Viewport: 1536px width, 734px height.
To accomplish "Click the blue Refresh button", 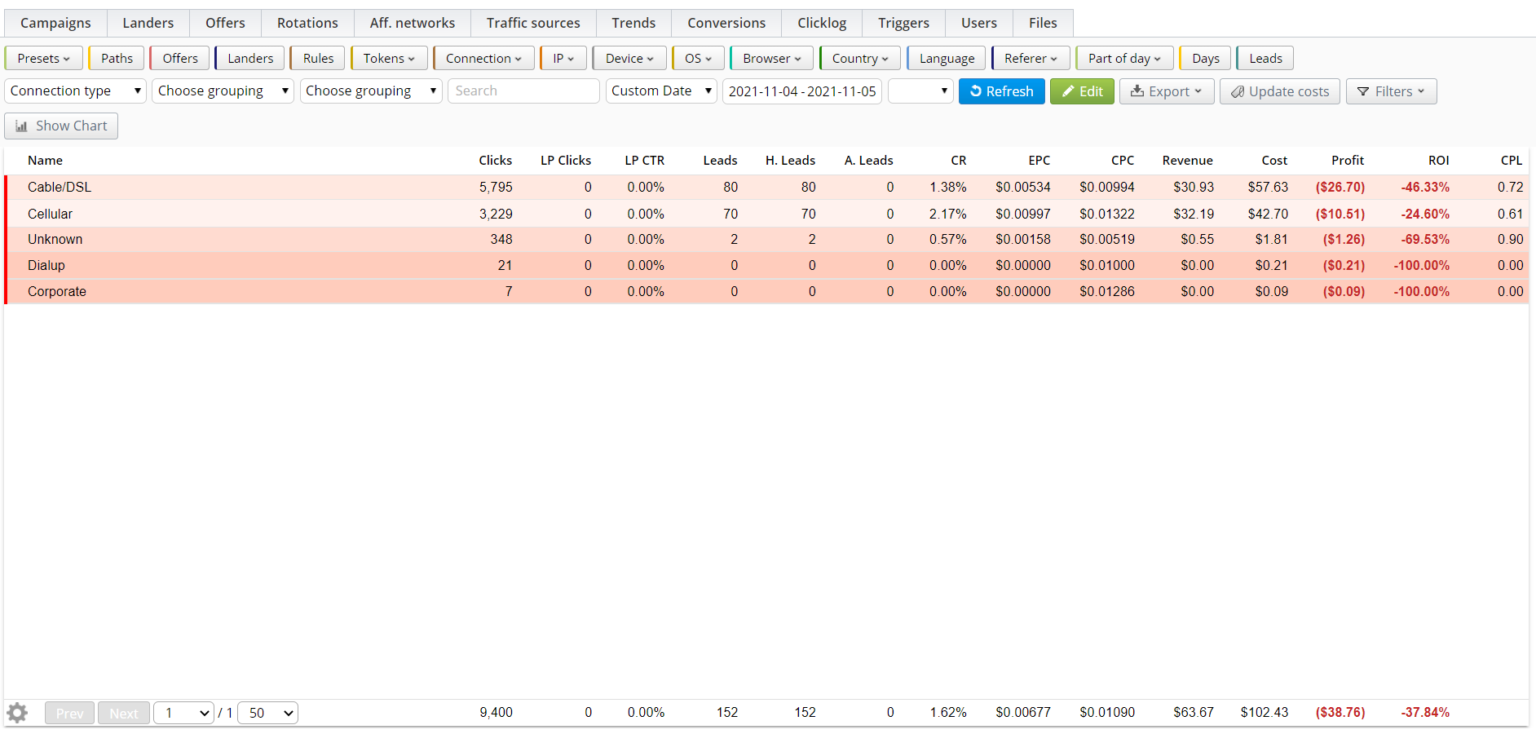I will coord(1002,91).
